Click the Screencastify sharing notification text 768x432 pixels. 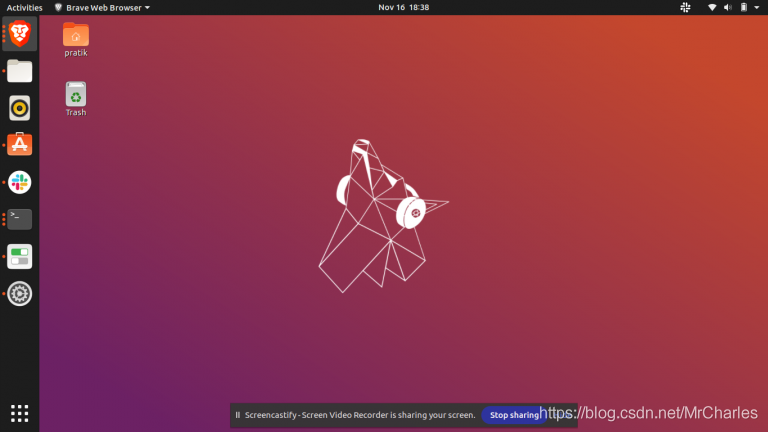(360, 415)
